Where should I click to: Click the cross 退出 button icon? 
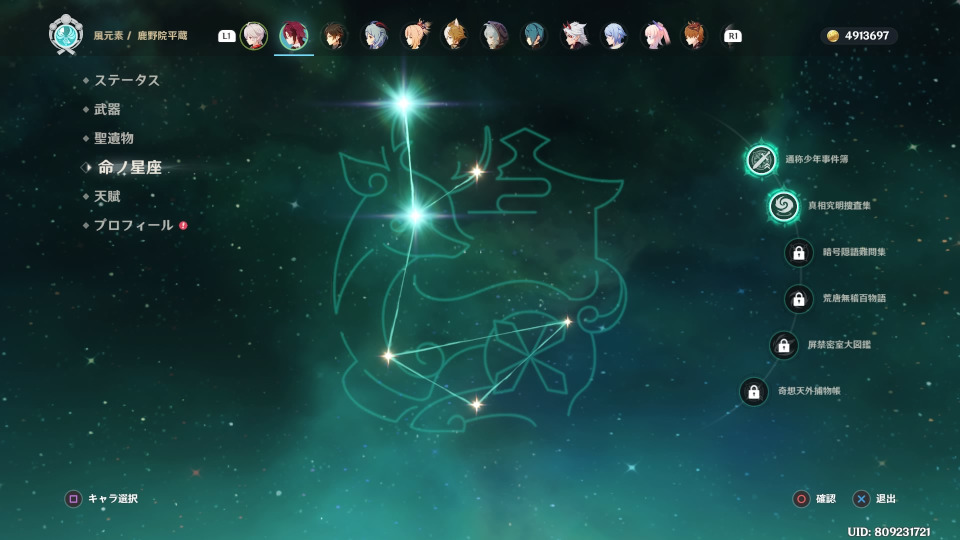pyautogui.click(x=861, y=499)
